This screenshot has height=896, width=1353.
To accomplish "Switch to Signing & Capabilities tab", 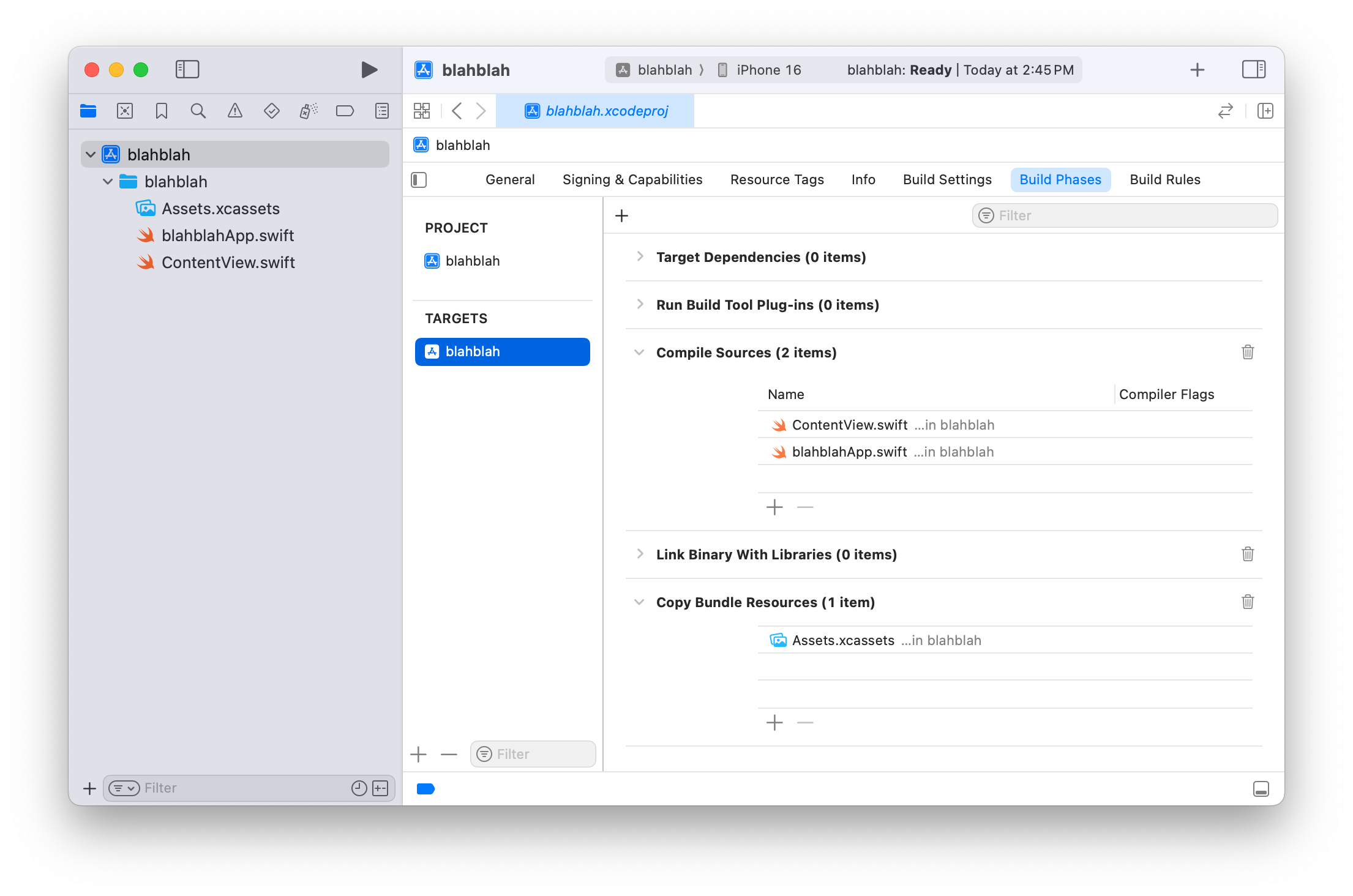I will pyautogui.click(x=632, y=180).
